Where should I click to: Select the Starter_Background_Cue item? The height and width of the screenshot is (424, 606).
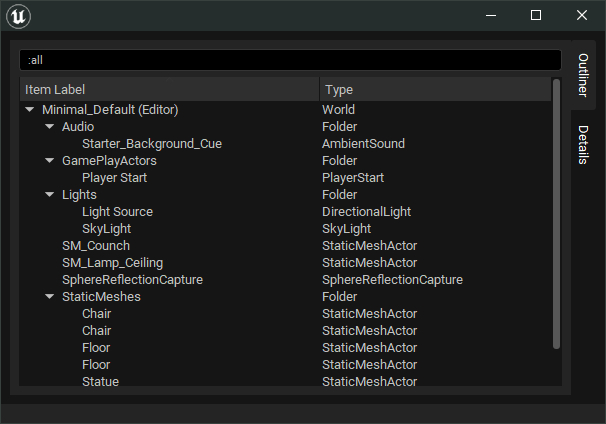tap(152, 144)
